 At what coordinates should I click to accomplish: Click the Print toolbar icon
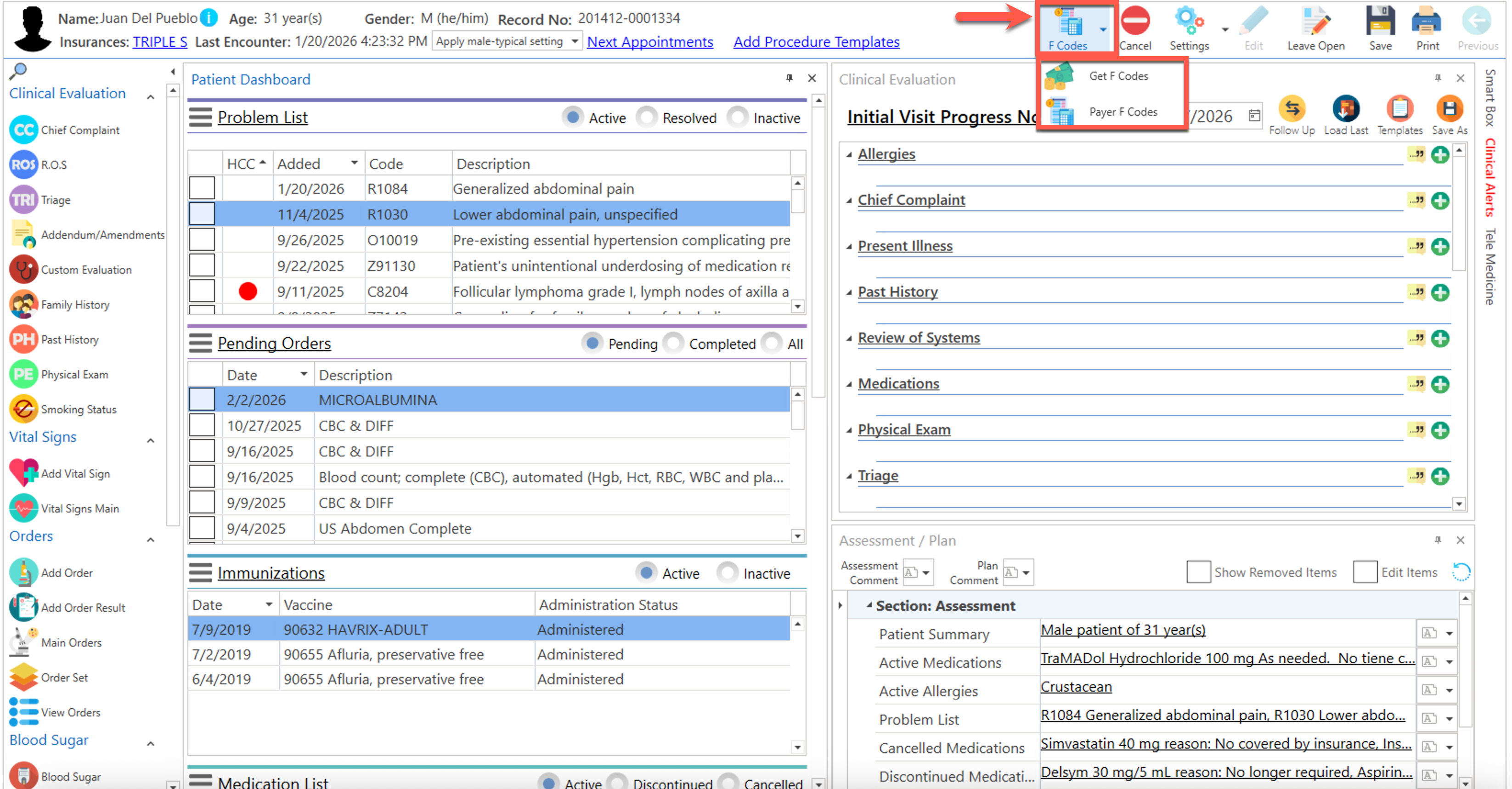[1427, 23]
